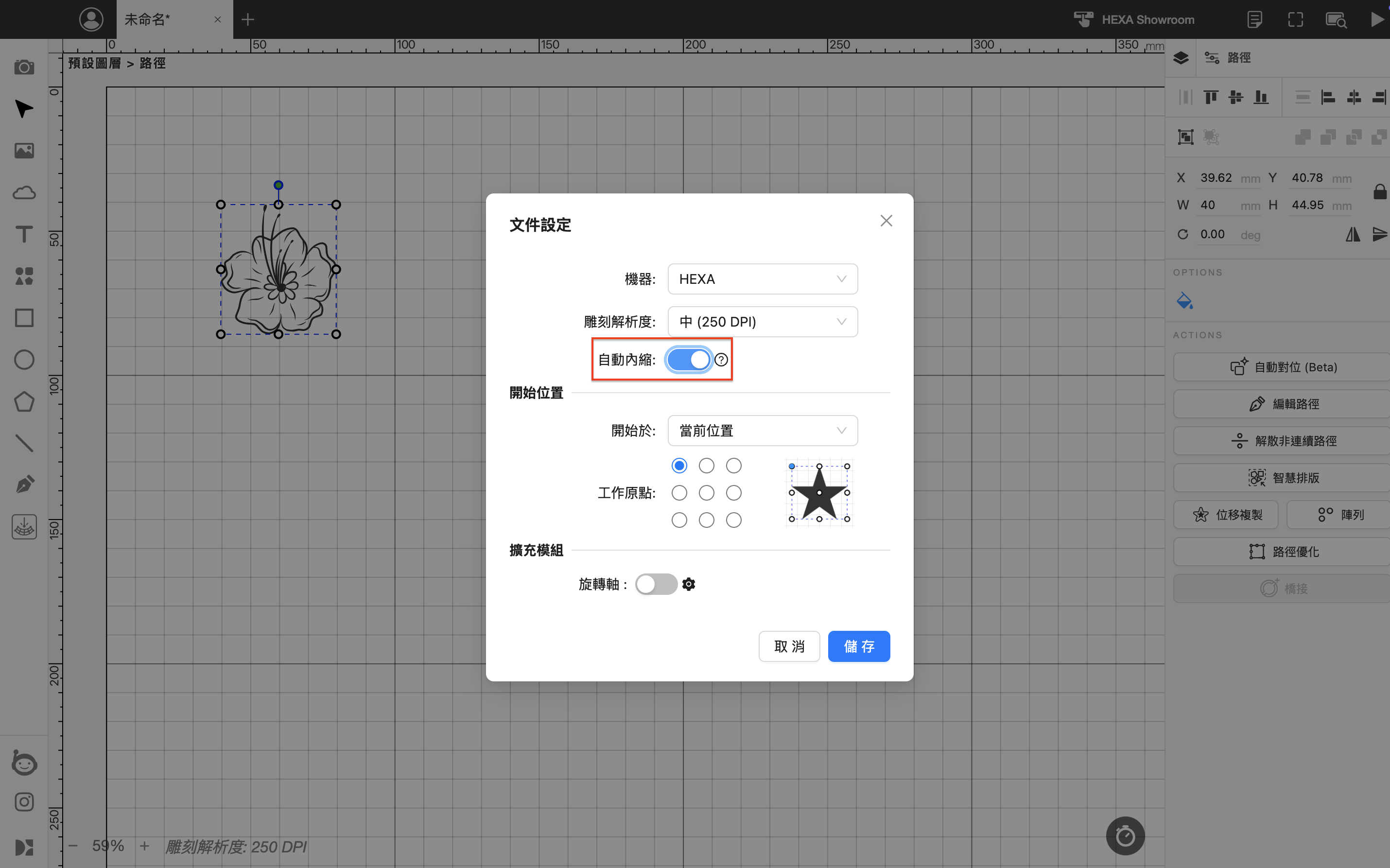Screen dimensions: 1390x868
Task: Click the 儲存 save button
Action: 859,646
